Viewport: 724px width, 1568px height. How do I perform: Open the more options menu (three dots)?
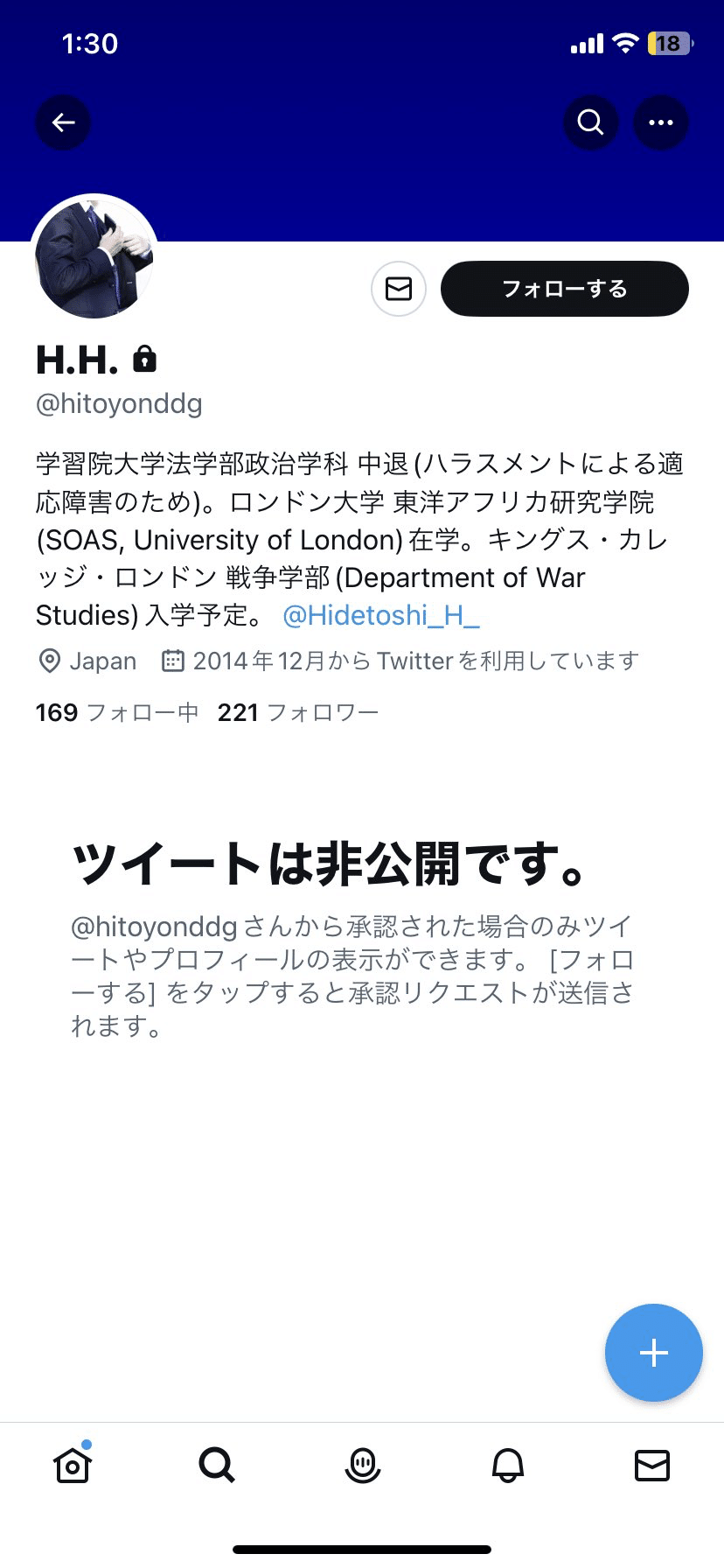tap(661, 122)
